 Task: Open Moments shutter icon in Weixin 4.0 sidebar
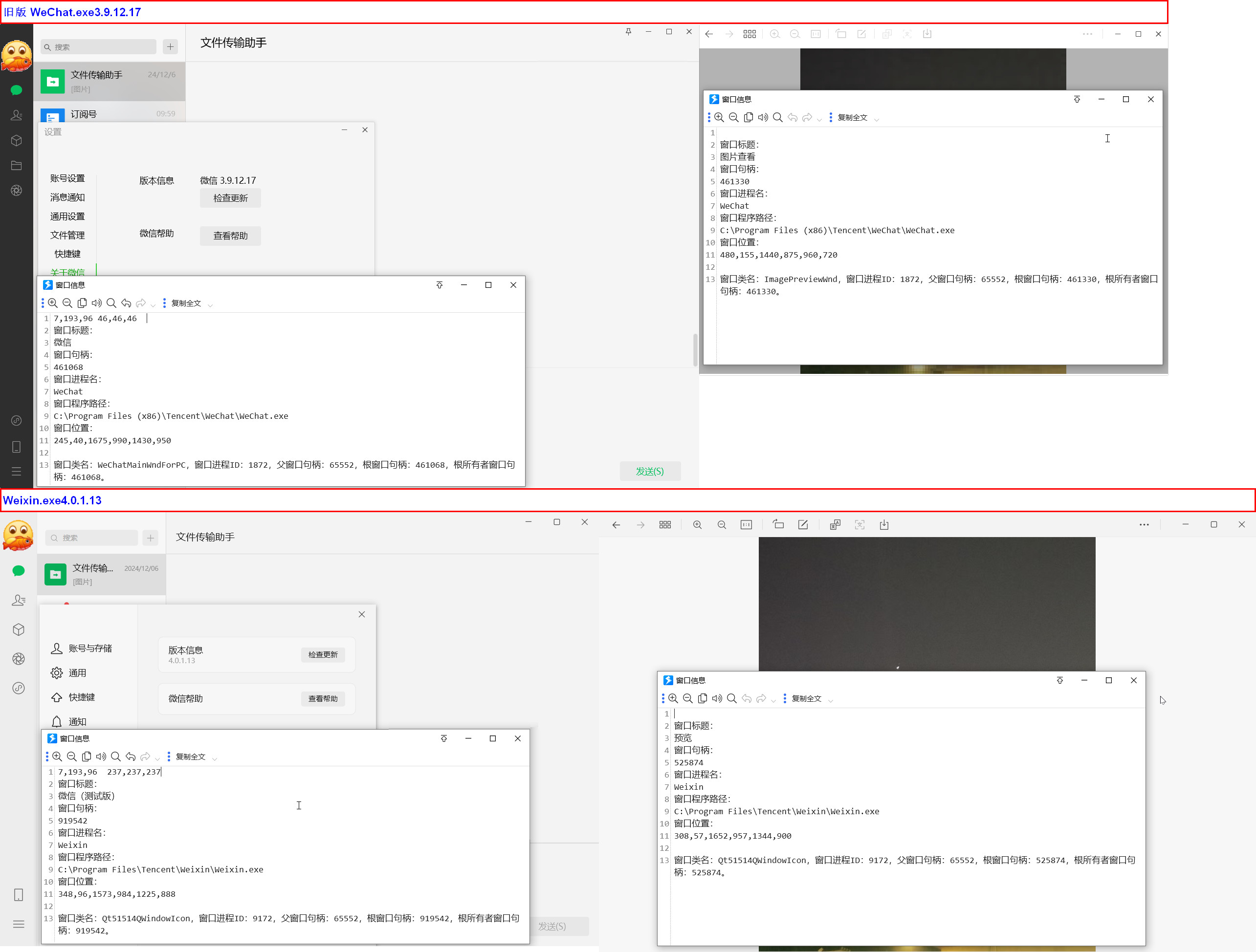19,658
